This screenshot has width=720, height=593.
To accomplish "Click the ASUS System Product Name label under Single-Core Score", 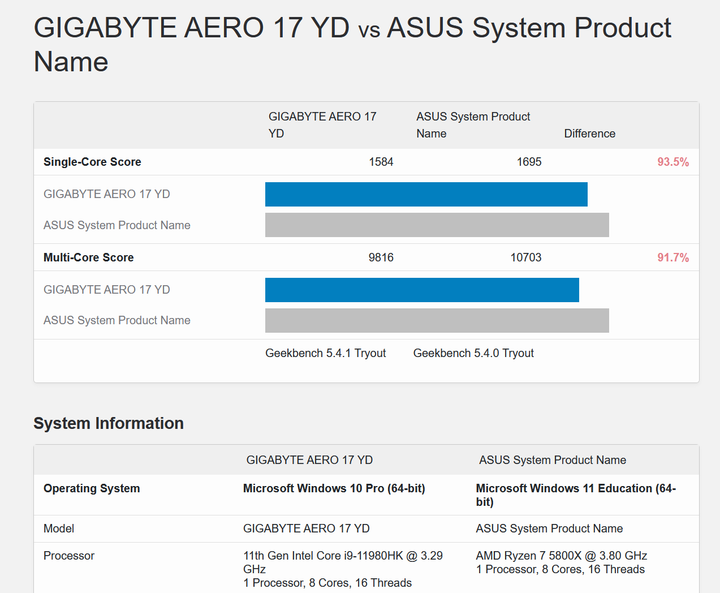I will [x=117, y=226].
